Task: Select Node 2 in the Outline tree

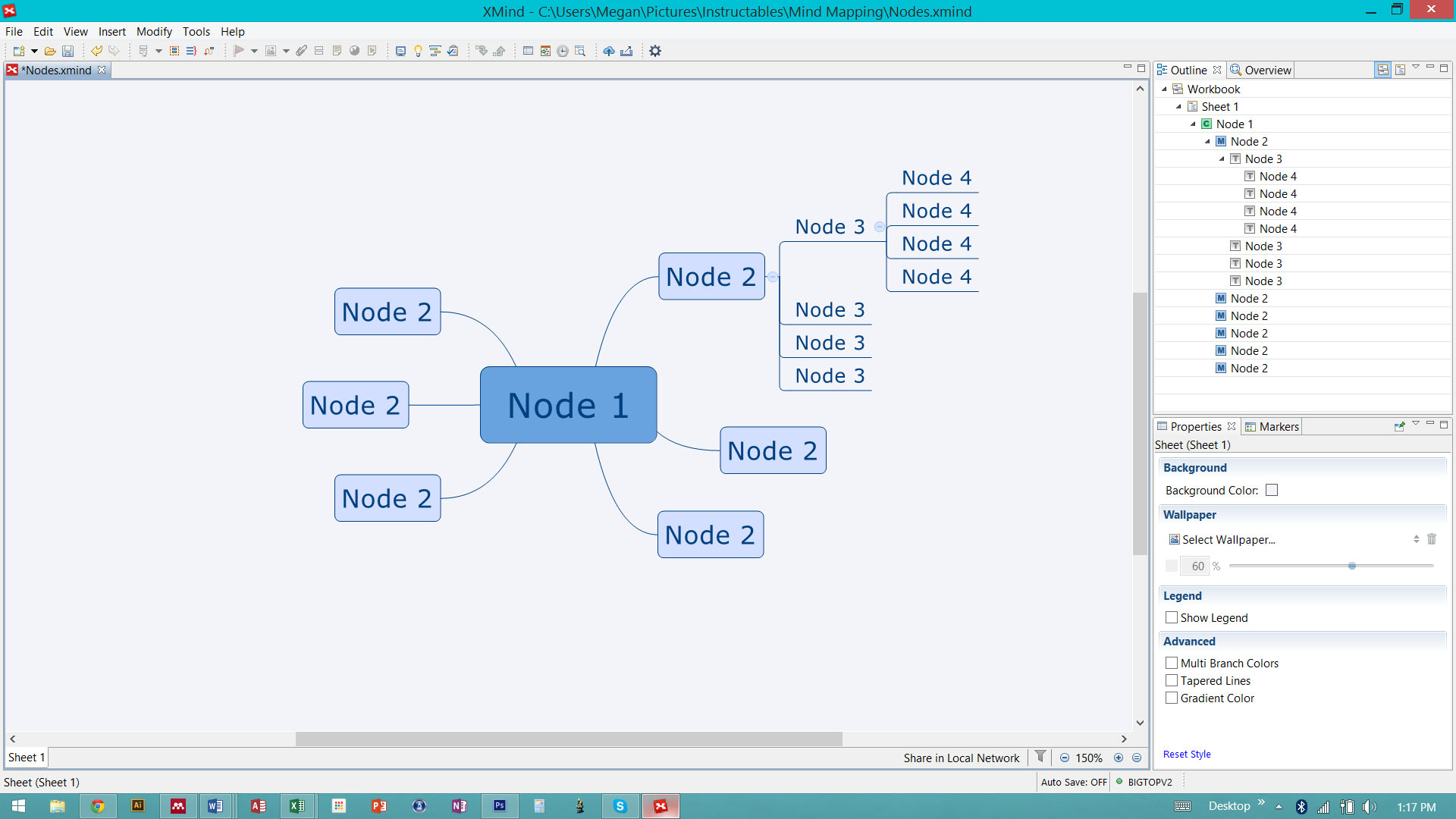Action: [x=1248, y=141]
